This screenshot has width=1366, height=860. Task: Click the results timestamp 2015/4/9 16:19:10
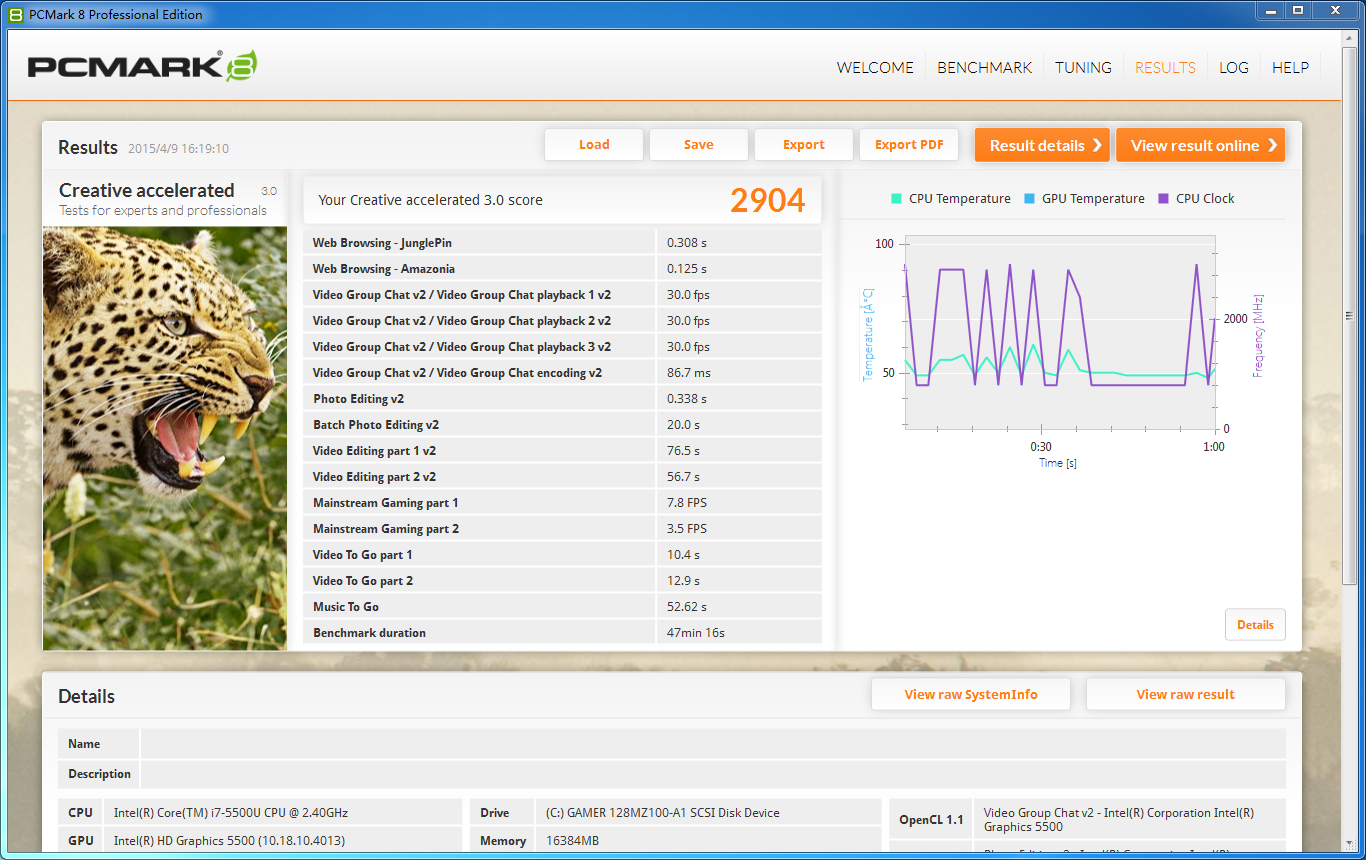178,149
